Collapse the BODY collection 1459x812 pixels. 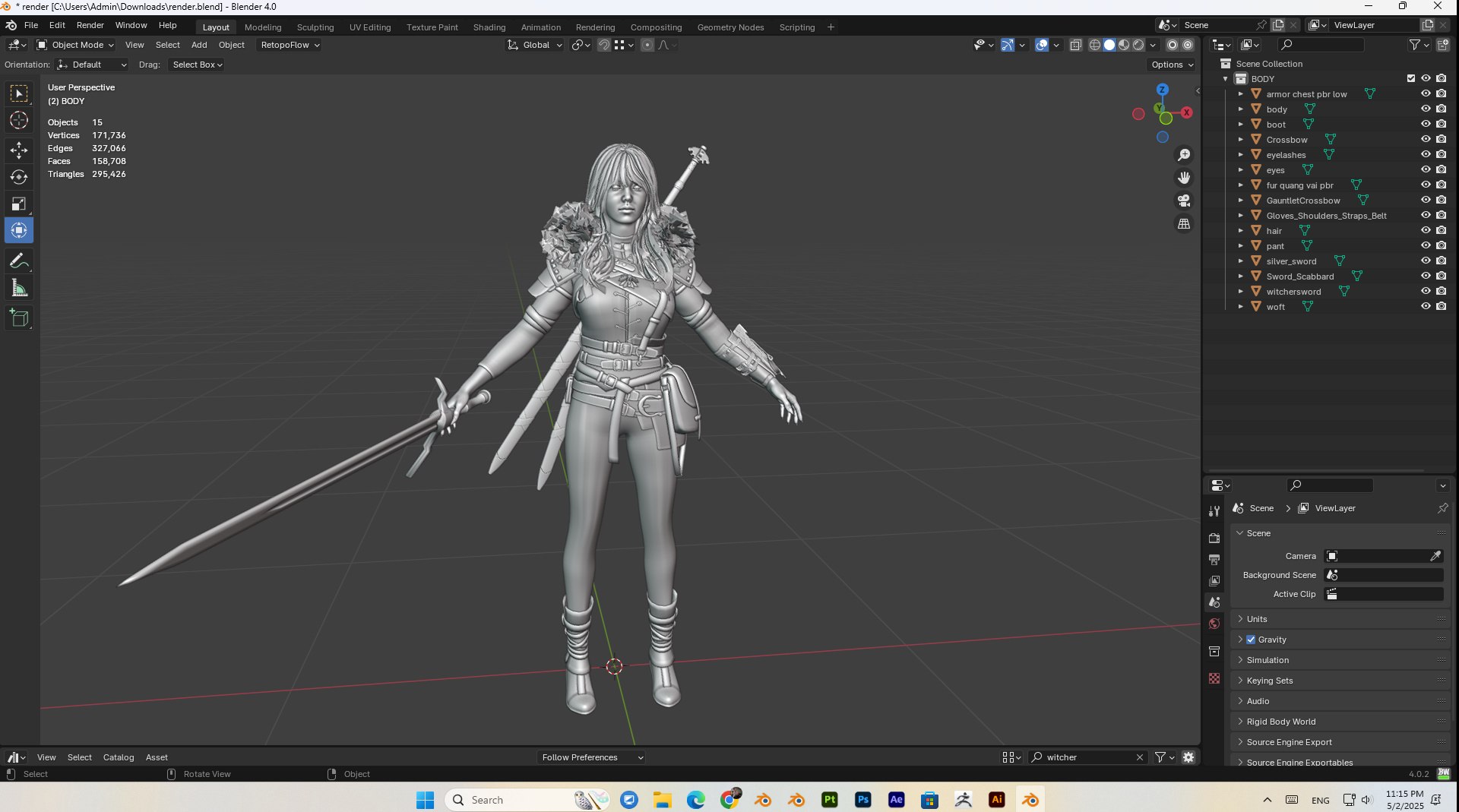tap(1225, 78)
